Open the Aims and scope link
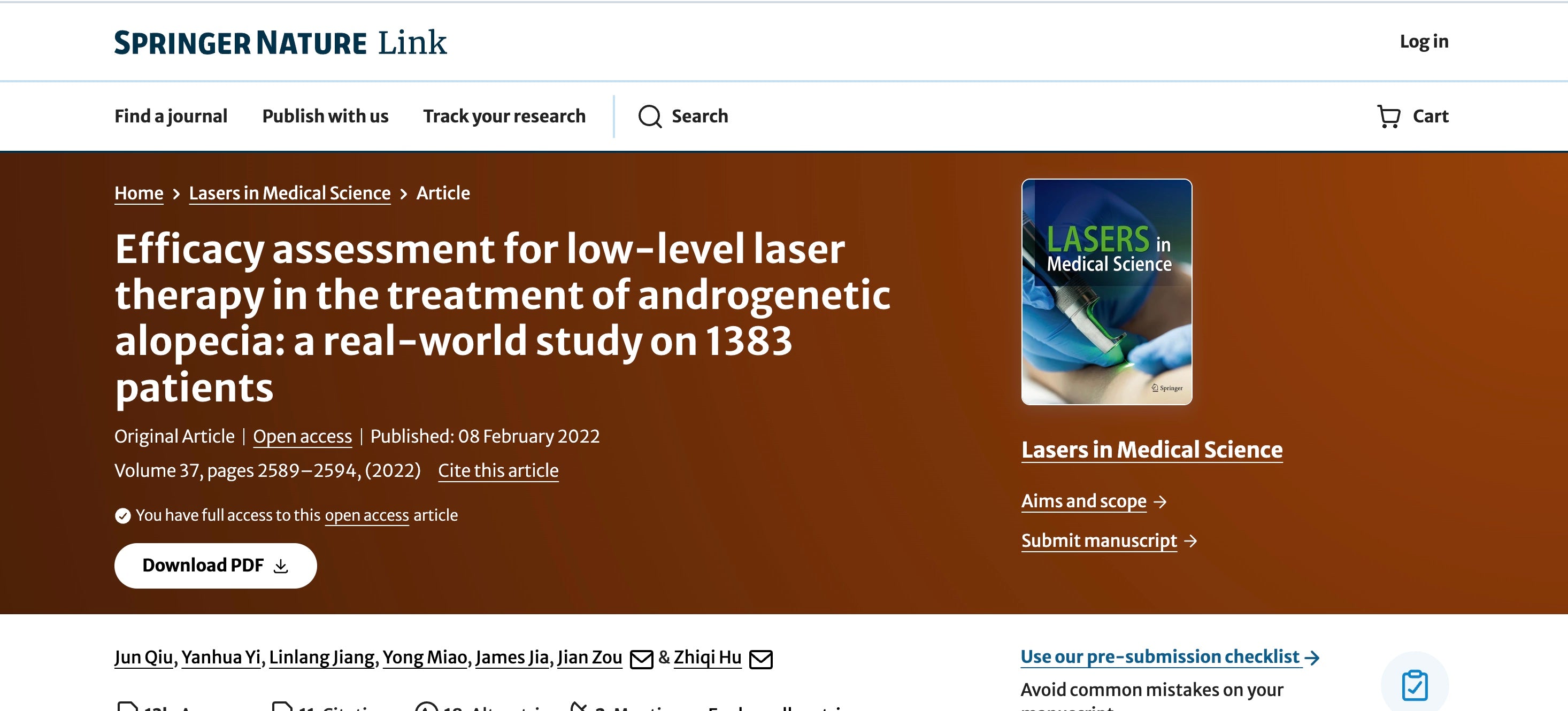The width and height of the screenshot is (1568, 711). point(1083,501)
